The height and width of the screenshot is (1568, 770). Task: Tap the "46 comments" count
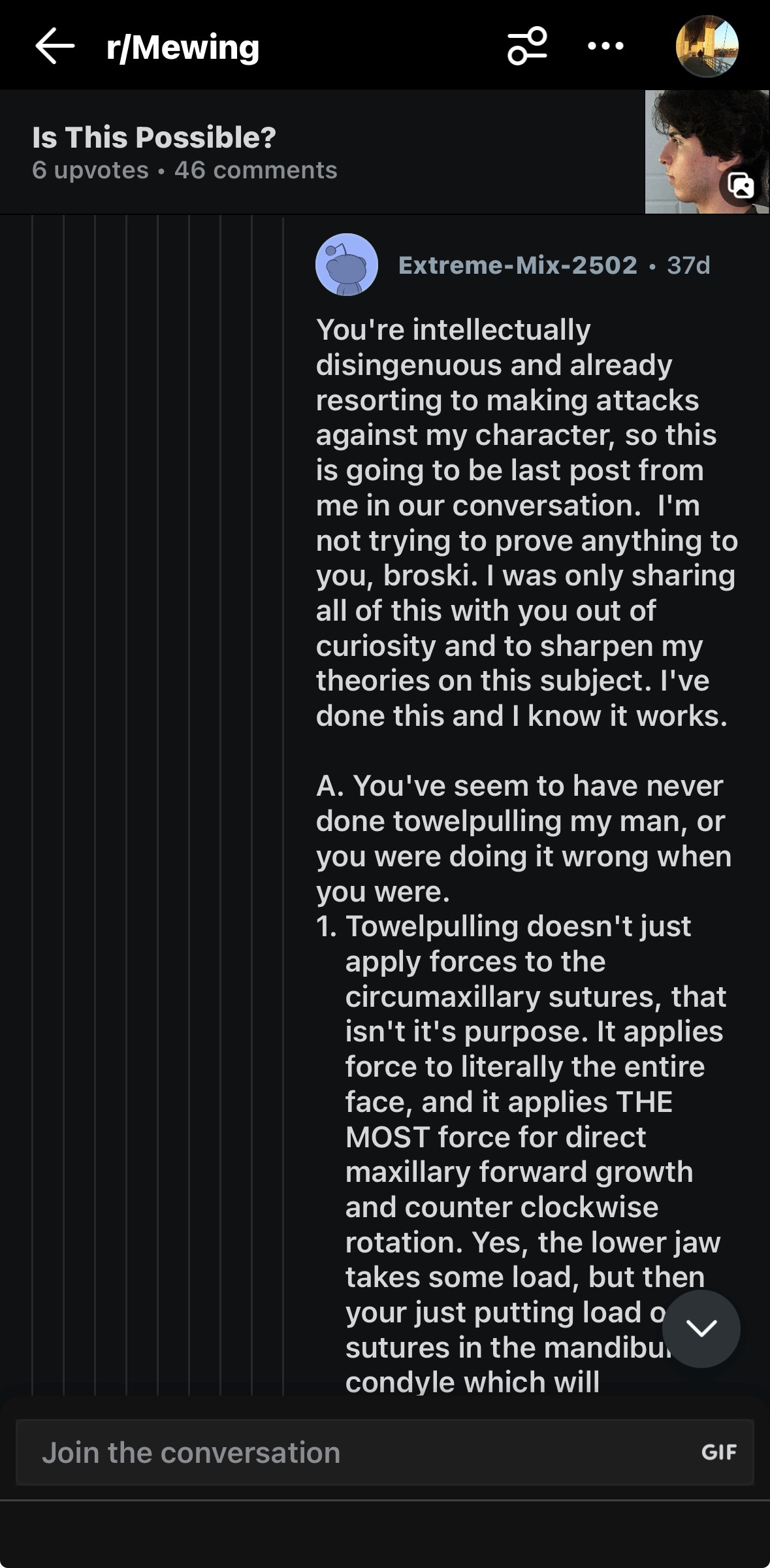click(255, 171)
